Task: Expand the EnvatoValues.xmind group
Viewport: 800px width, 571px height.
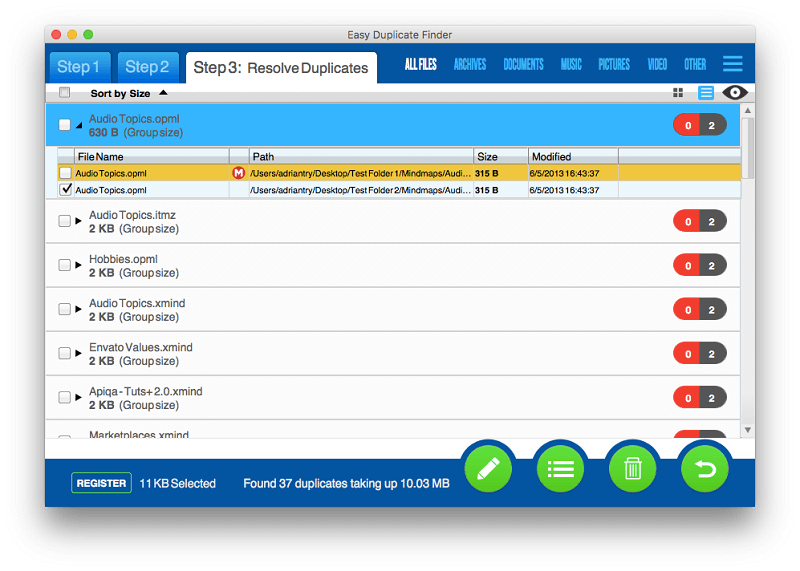Action: pyautogui.click(x=79, y=353)
